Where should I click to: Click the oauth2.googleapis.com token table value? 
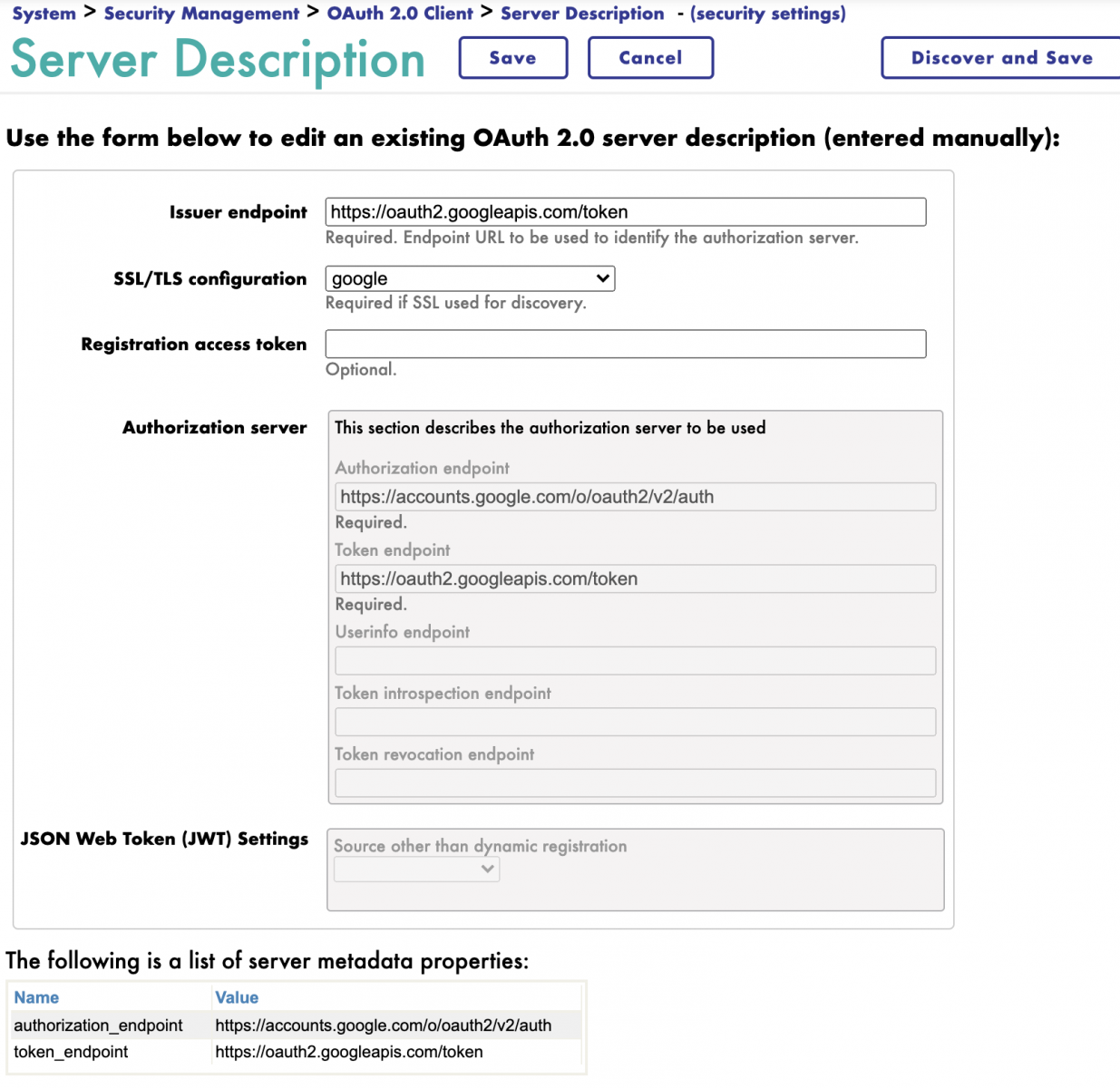click(x=349, y=1052)
